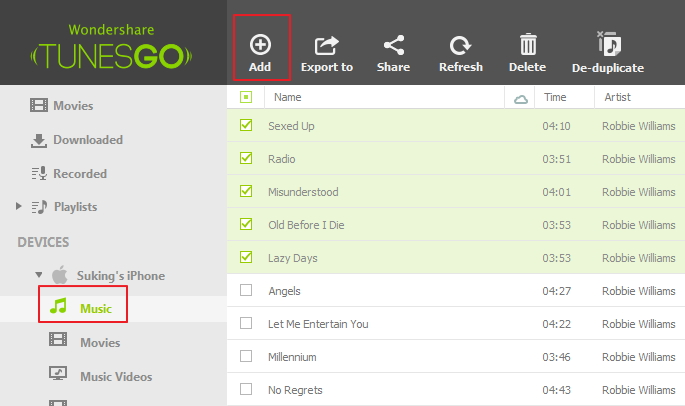Sort list by Artist column header

(616, 97)
